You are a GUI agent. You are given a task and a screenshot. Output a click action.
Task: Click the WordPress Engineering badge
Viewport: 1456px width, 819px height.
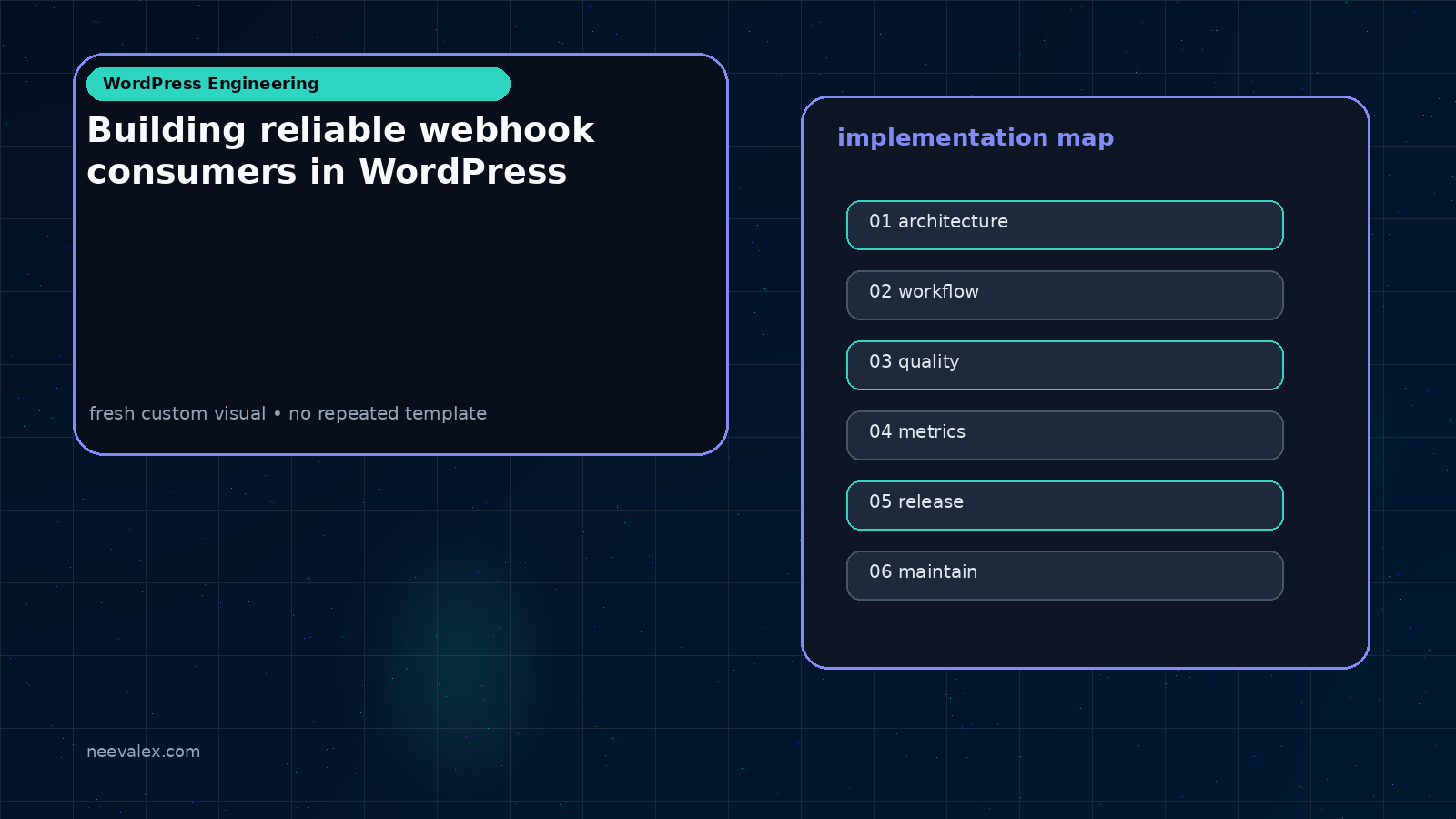298,84
